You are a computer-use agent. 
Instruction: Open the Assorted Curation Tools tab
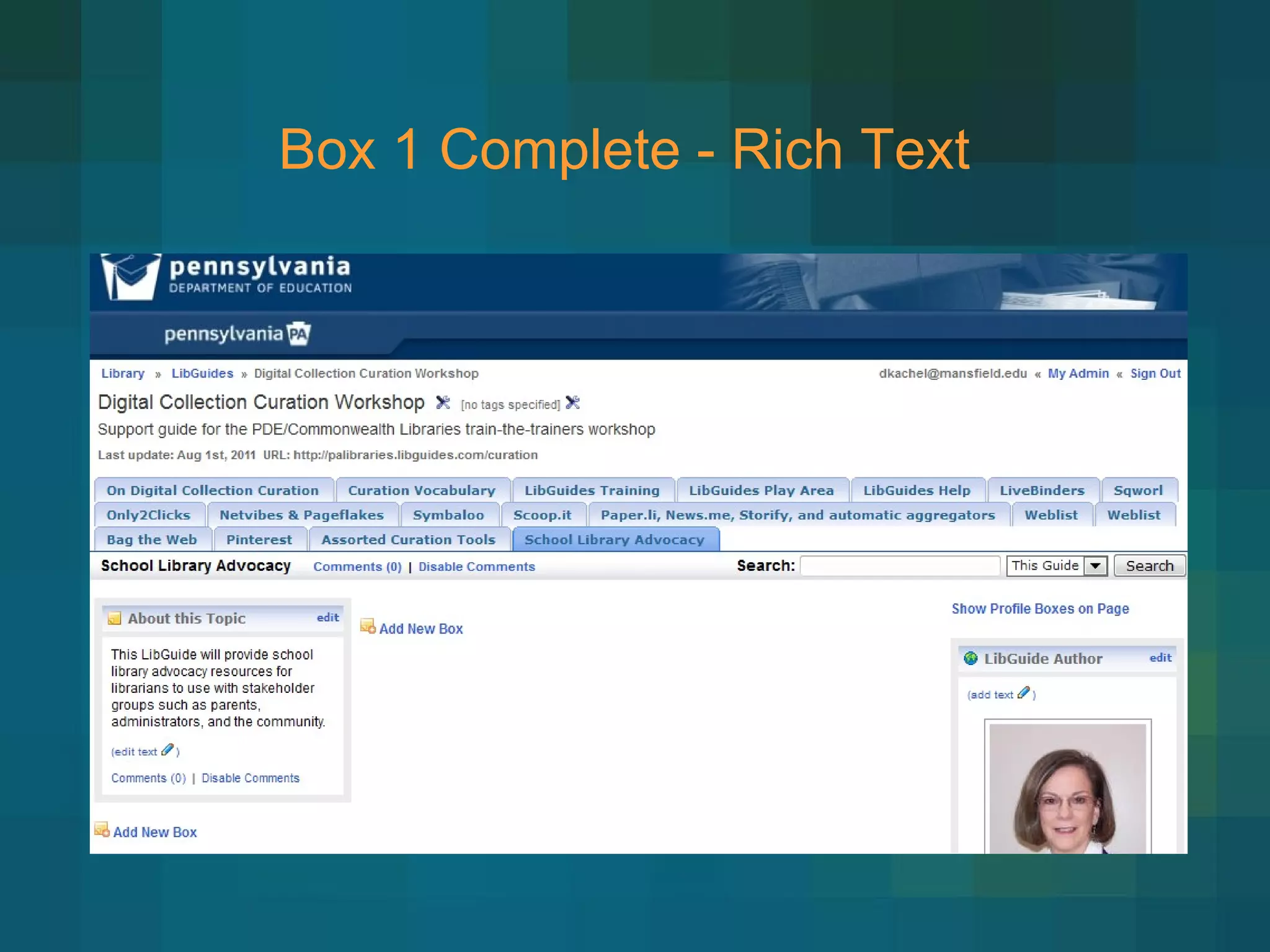[409, 540]
